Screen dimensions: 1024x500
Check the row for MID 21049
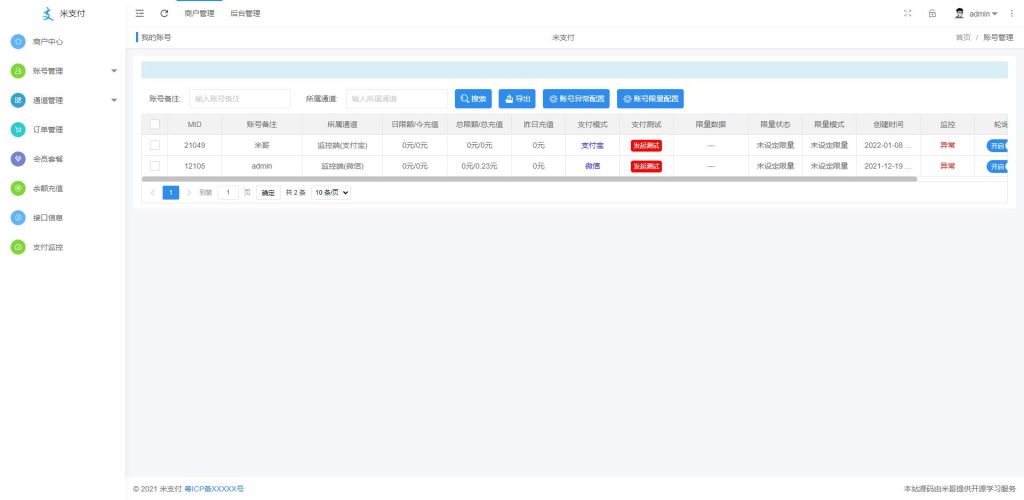point(155,145)
